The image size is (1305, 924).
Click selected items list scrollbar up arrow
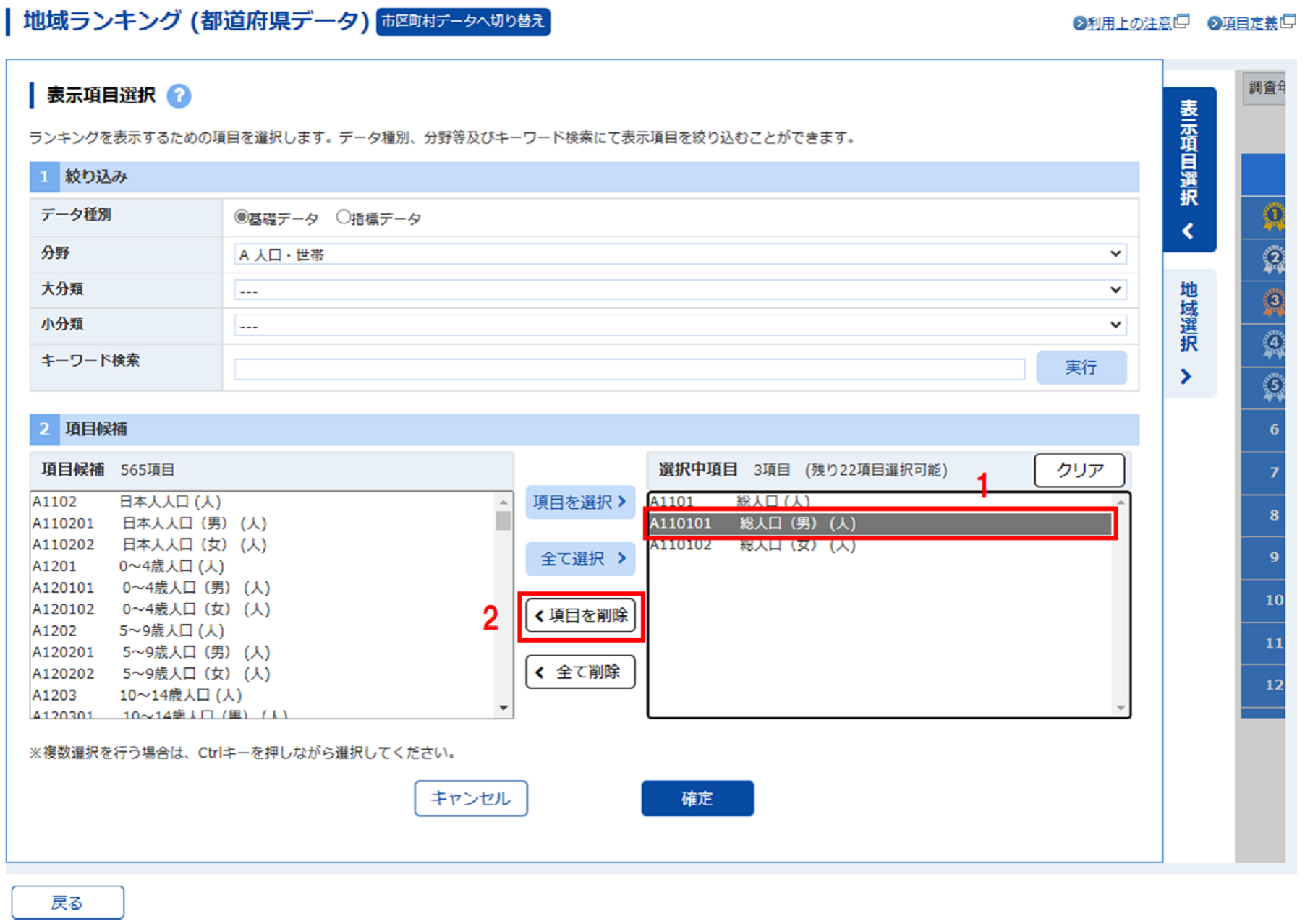[1121, 502]
